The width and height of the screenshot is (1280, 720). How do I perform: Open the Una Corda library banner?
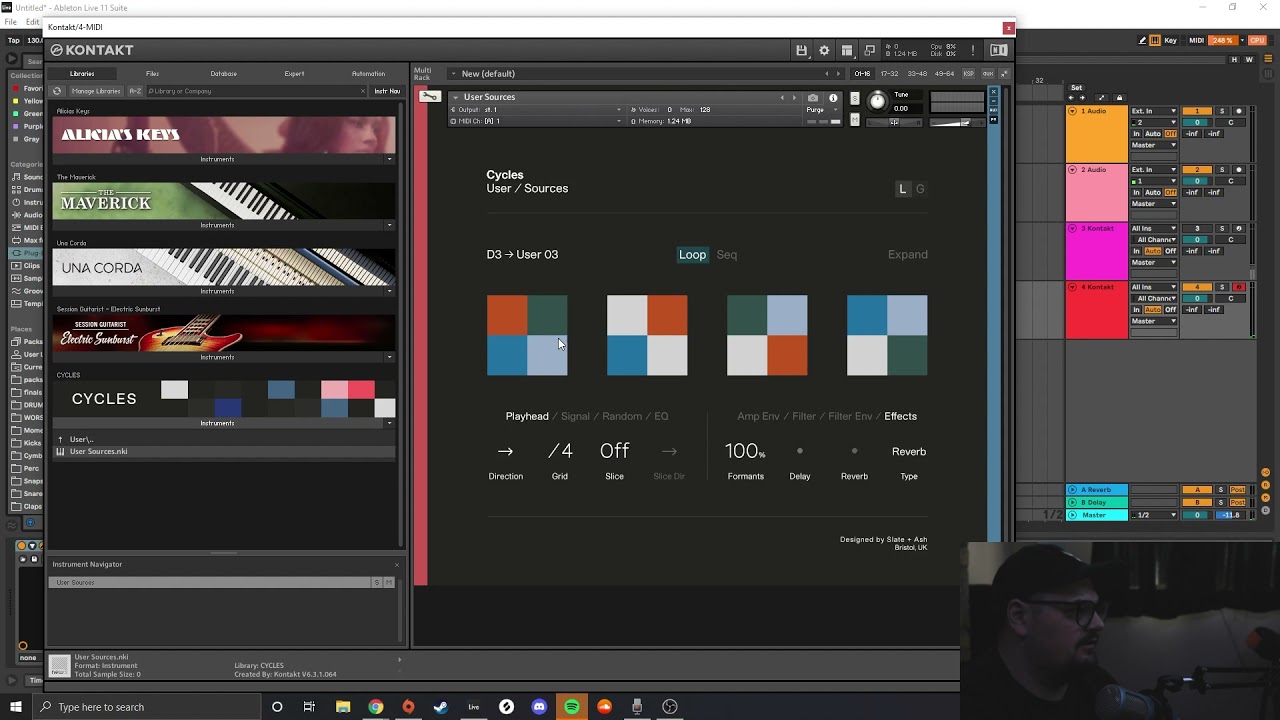point(226,268)
